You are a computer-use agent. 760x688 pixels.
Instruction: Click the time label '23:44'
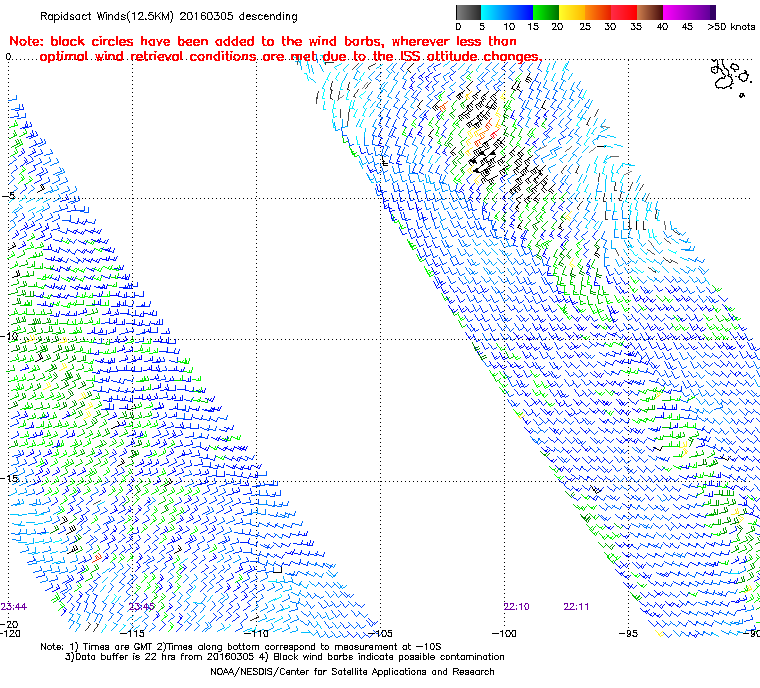pyautogui.click(x=14, y=607)
